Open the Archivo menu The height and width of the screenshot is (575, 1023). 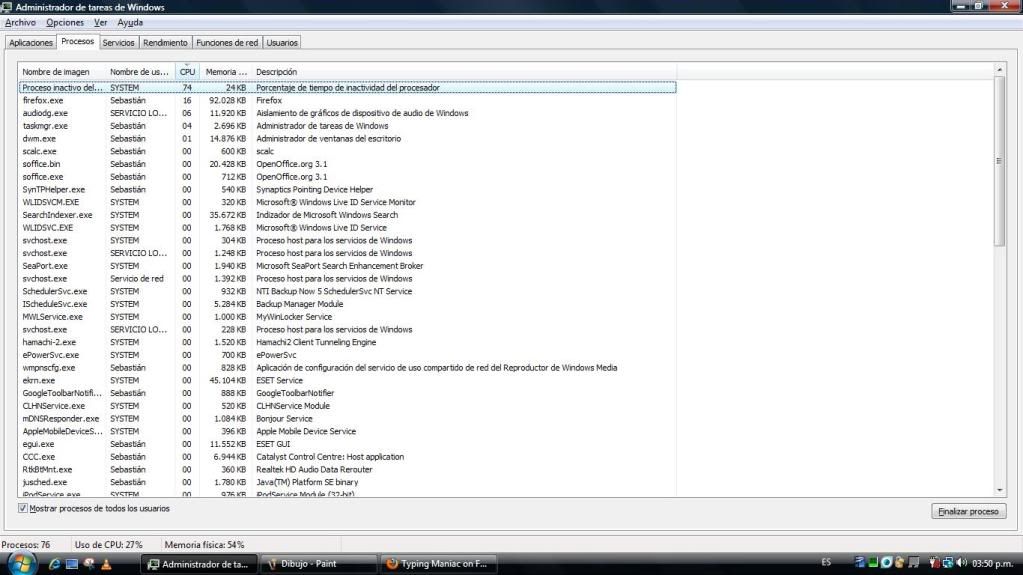pos(20,22)
